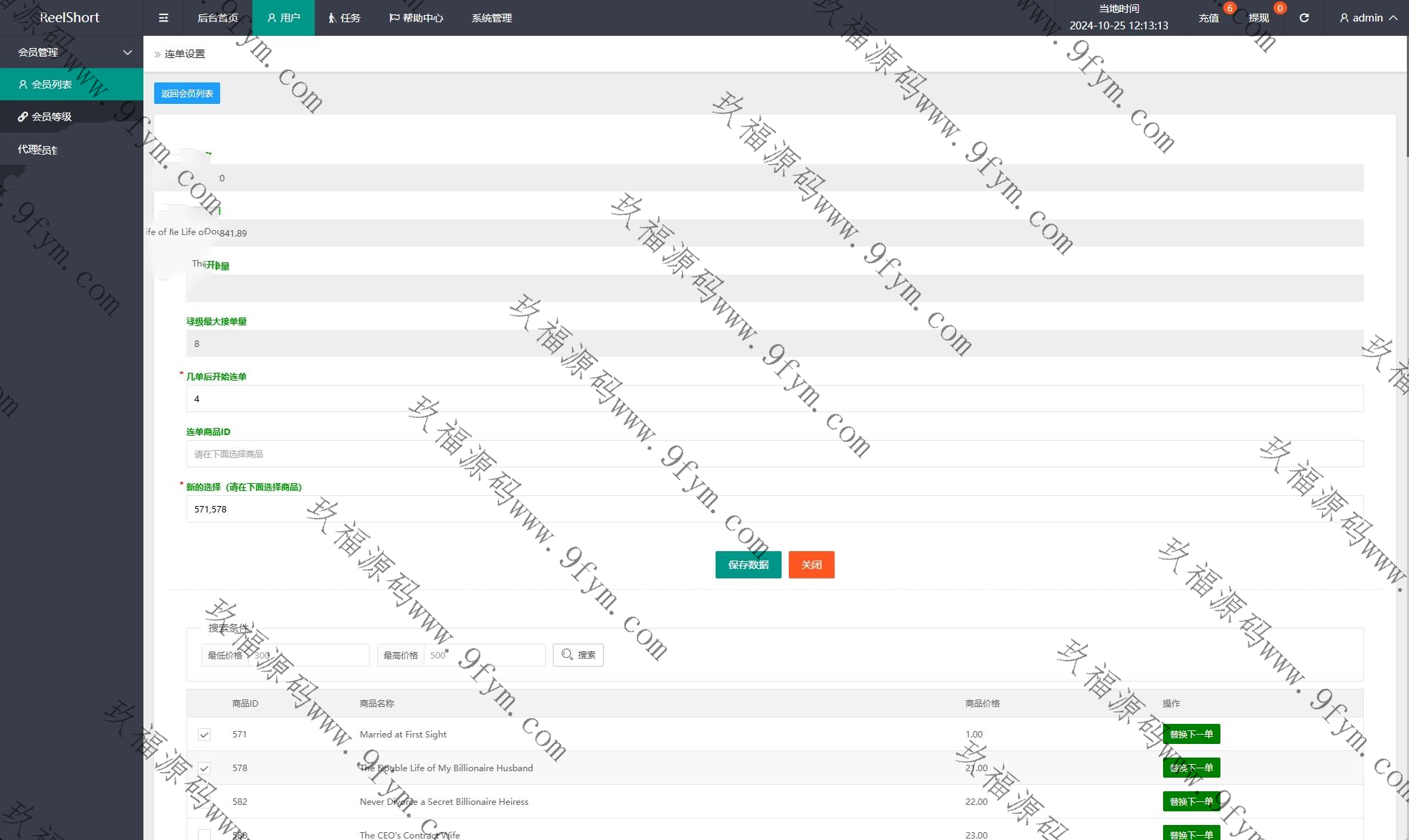The image size is (1409, 840).
Task: Open the 任务 top menu
Action: [344, 18]
